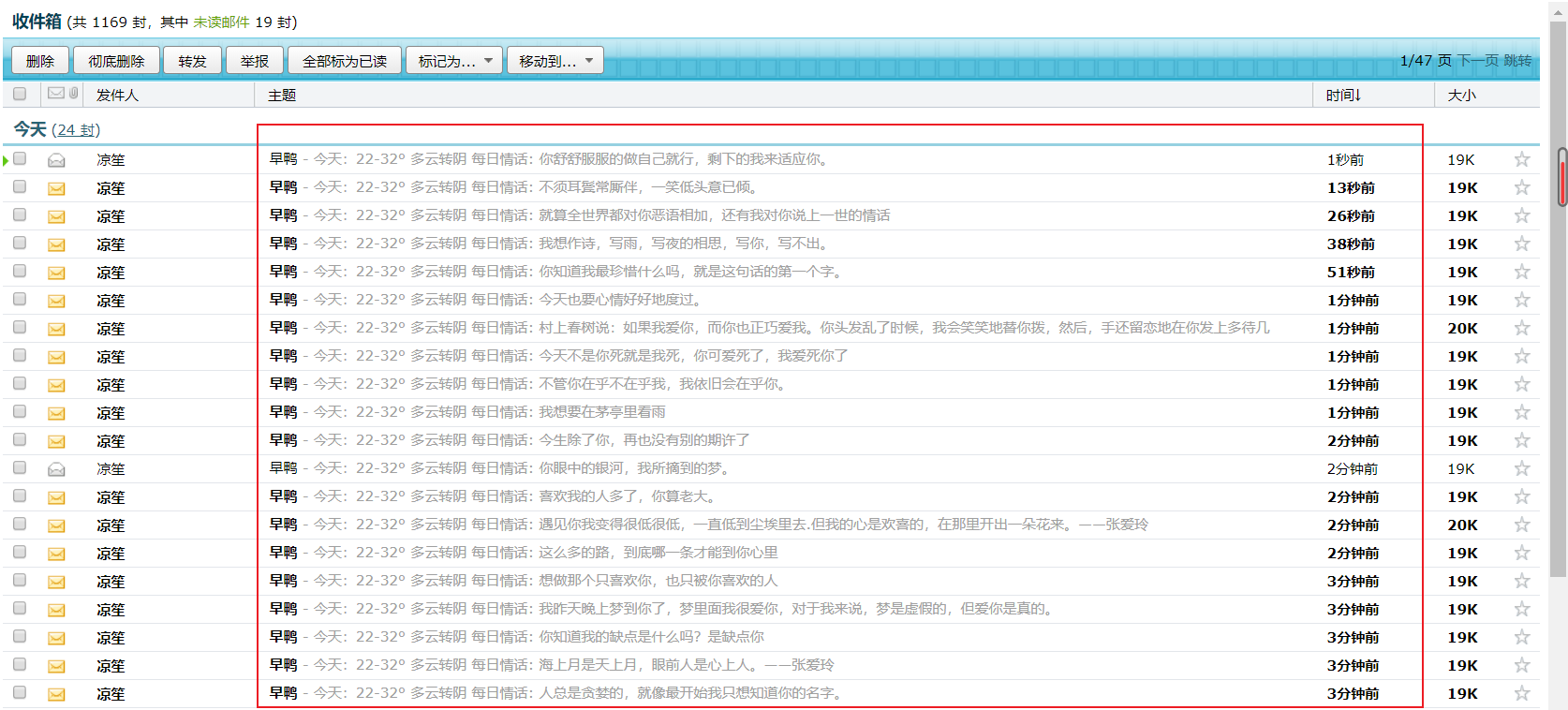Select checkbox for the 今天不是你死就是我死 email
This screenshot has height=710, width=1568.
[x=20, y=356]
